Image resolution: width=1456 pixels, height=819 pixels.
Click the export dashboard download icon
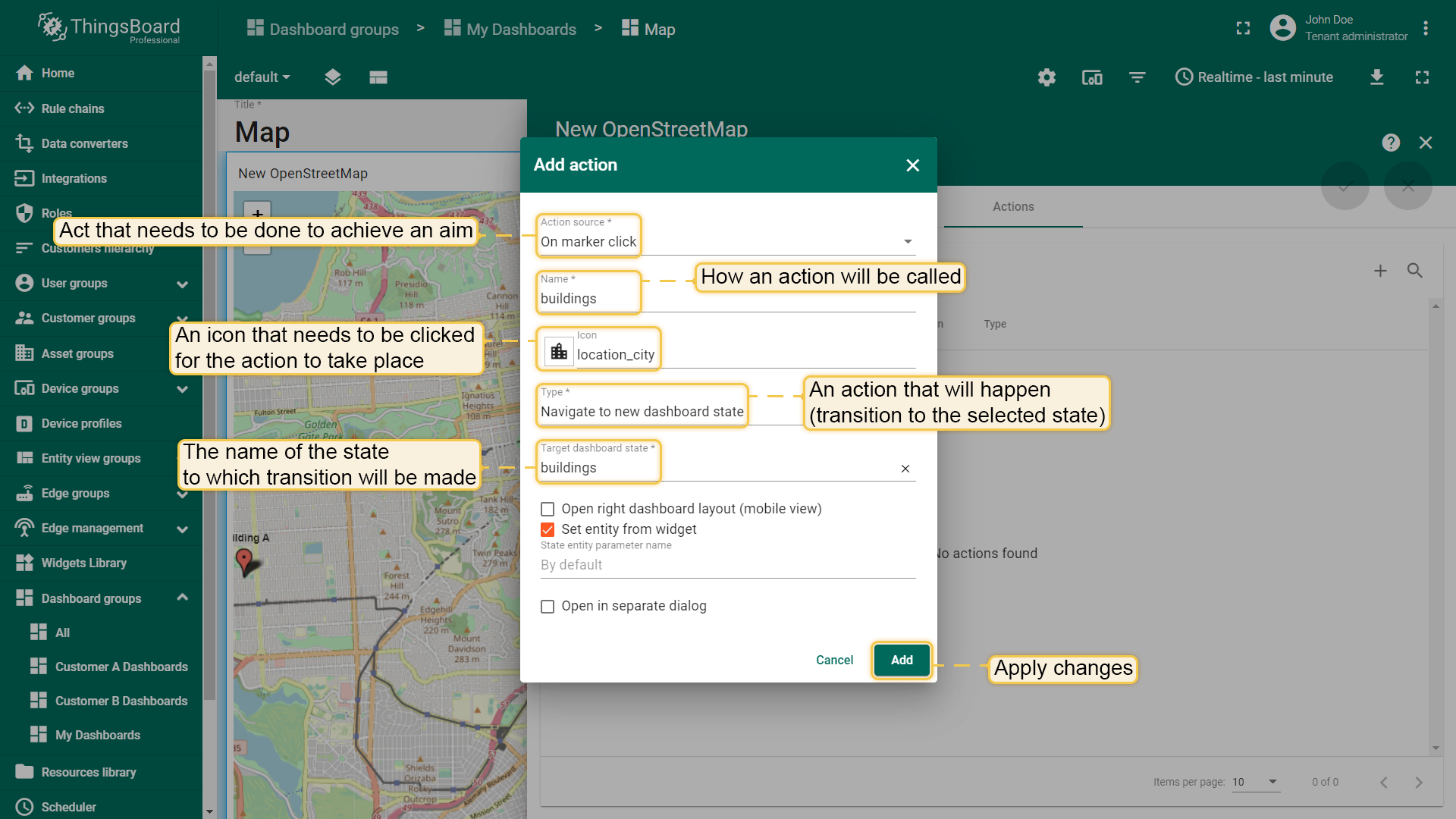[x=1377, y=77]
